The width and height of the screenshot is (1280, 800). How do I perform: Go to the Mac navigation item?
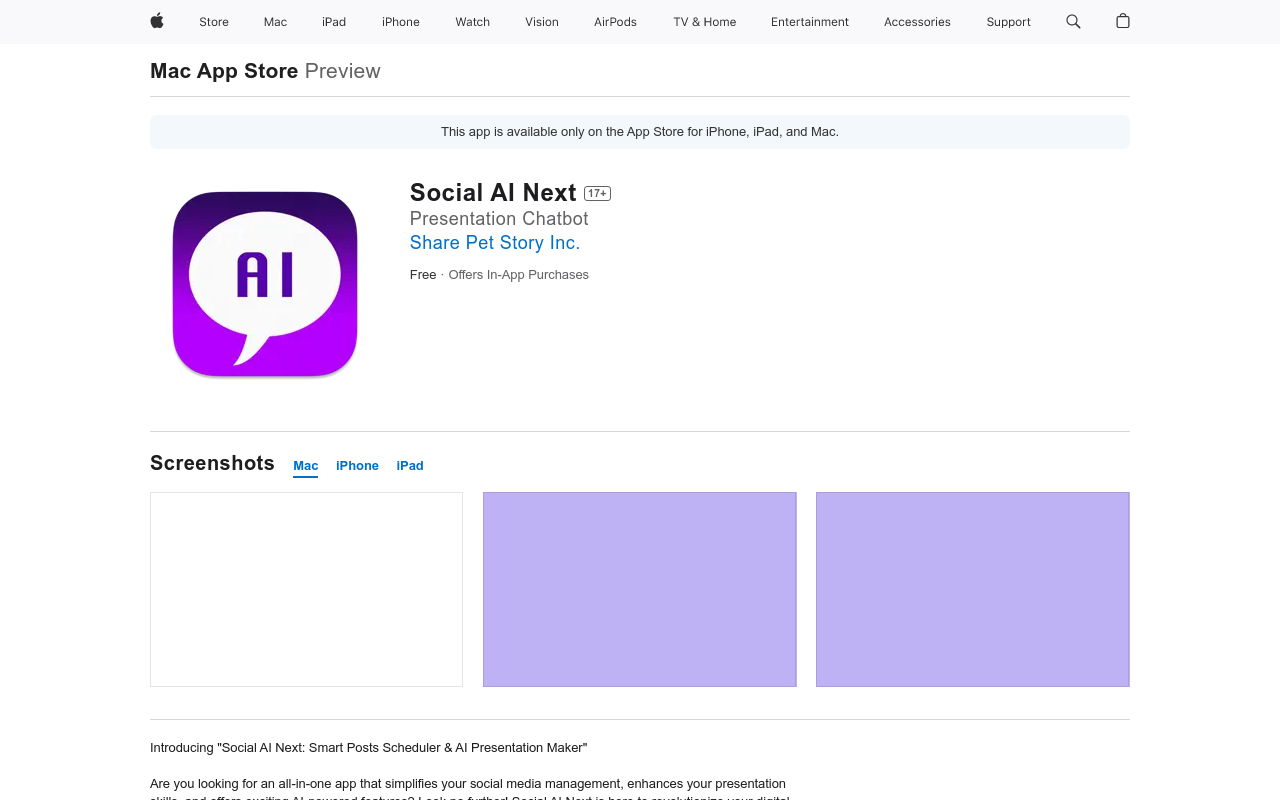pyautogui.click(x=275, y=22)
